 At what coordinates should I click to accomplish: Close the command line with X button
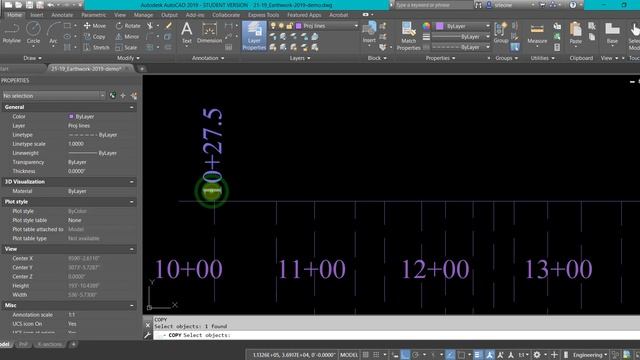(x=148, y=325)
